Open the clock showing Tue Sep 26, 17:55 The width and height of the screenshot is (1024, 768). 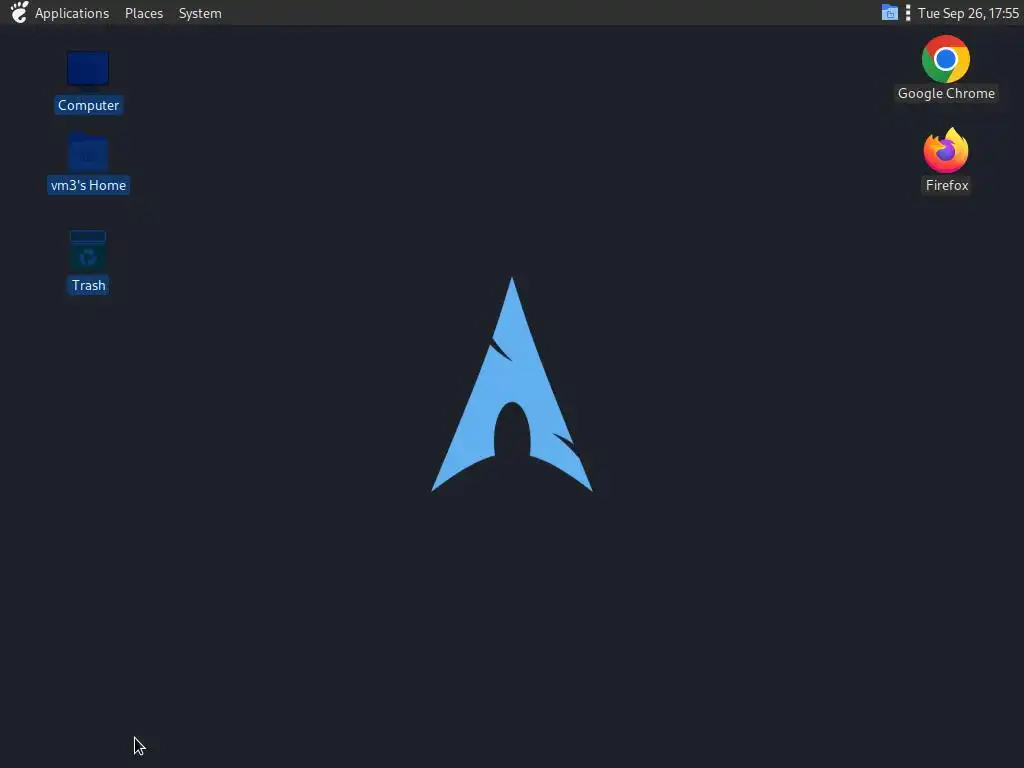968,13
